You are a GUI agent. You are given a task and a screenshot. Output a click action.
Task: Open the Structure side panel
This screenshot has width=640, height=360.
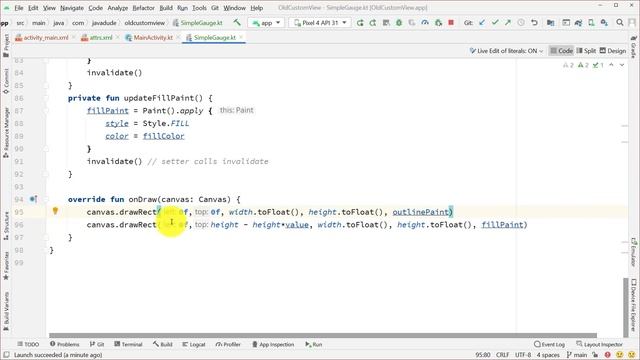pos(6,226)
